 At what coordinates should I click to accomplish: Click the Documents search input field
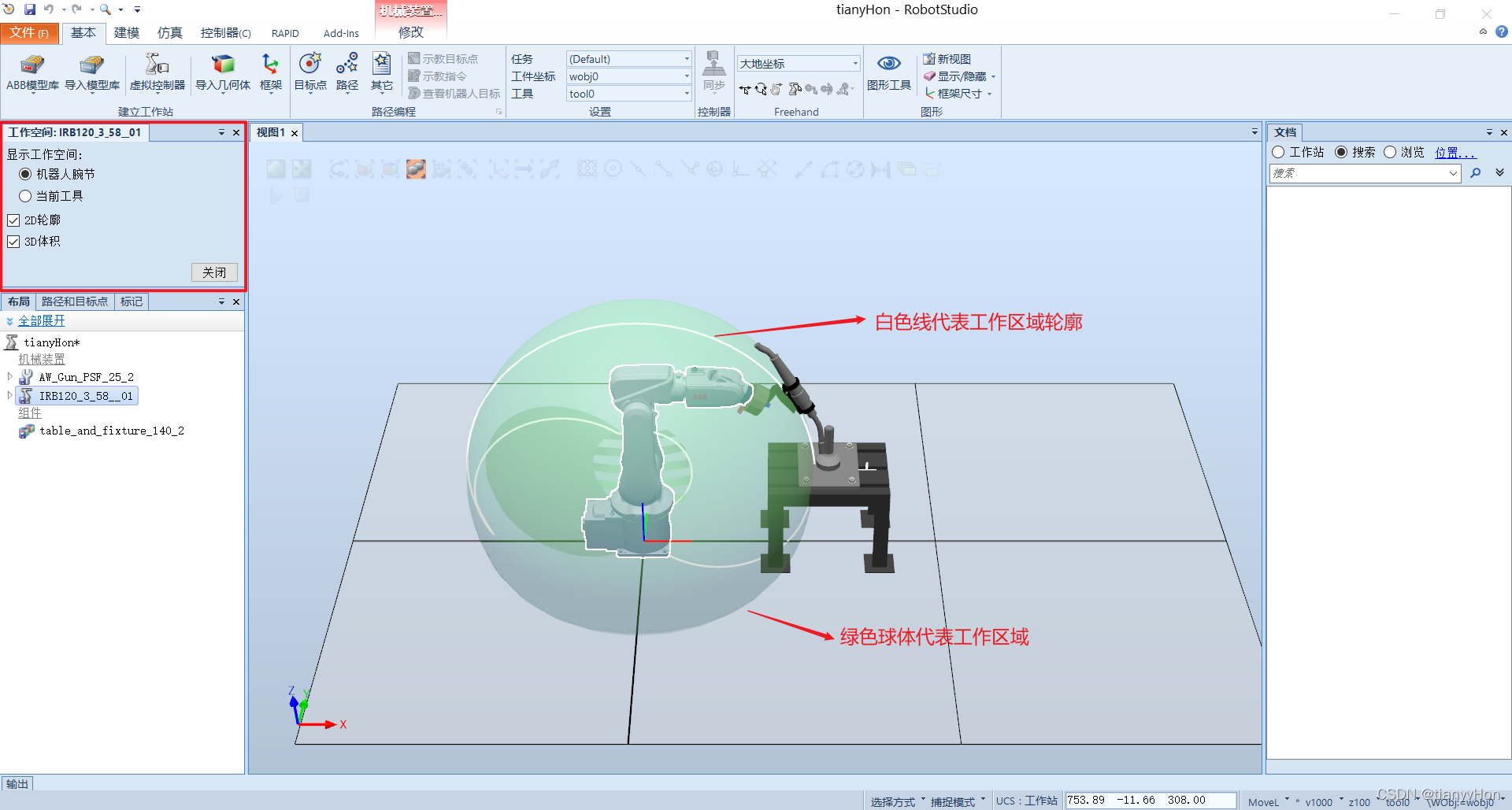(x=1359, y=173)
